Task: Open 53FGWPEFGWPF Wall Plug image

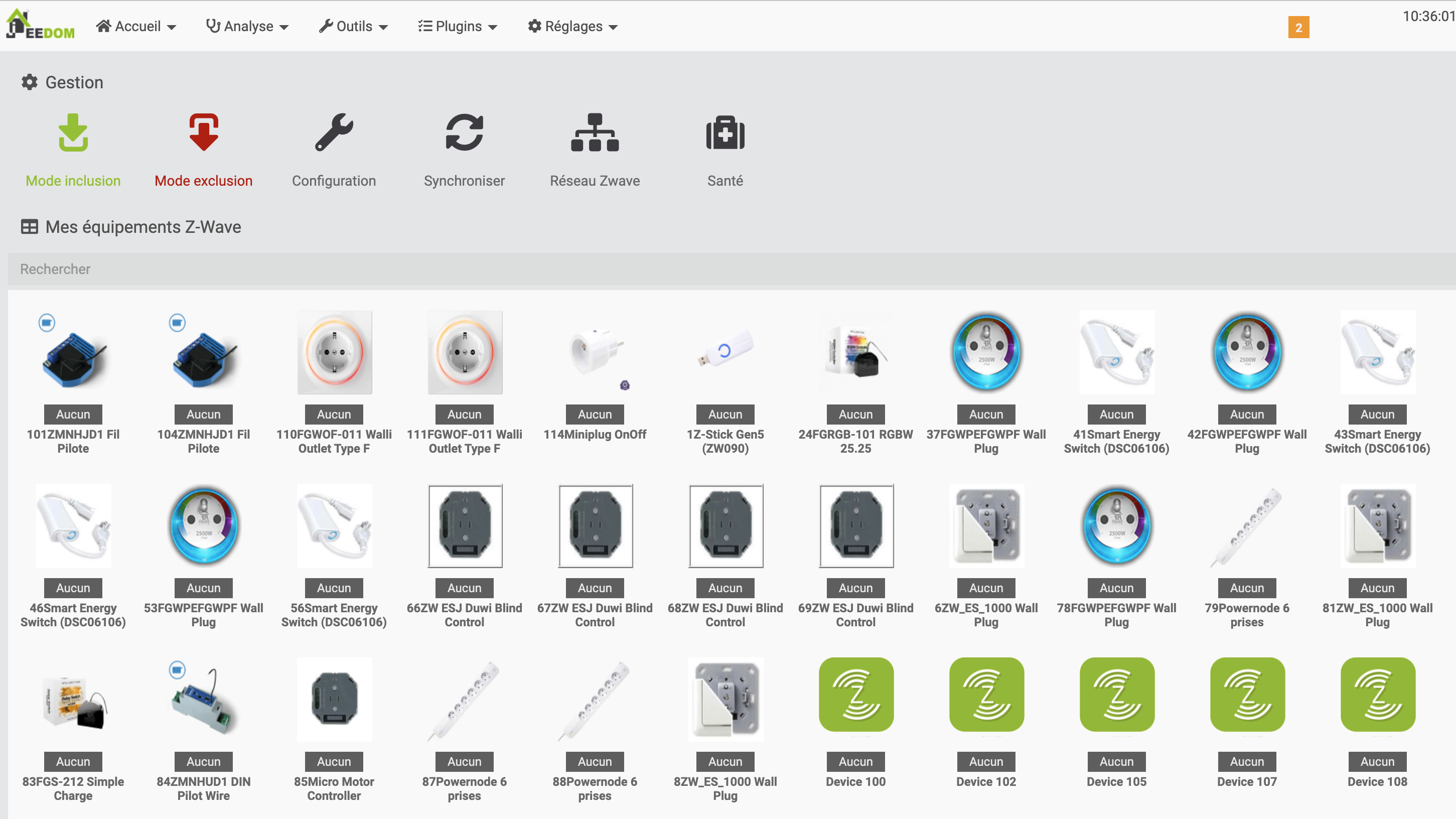Action: point(204,525)
